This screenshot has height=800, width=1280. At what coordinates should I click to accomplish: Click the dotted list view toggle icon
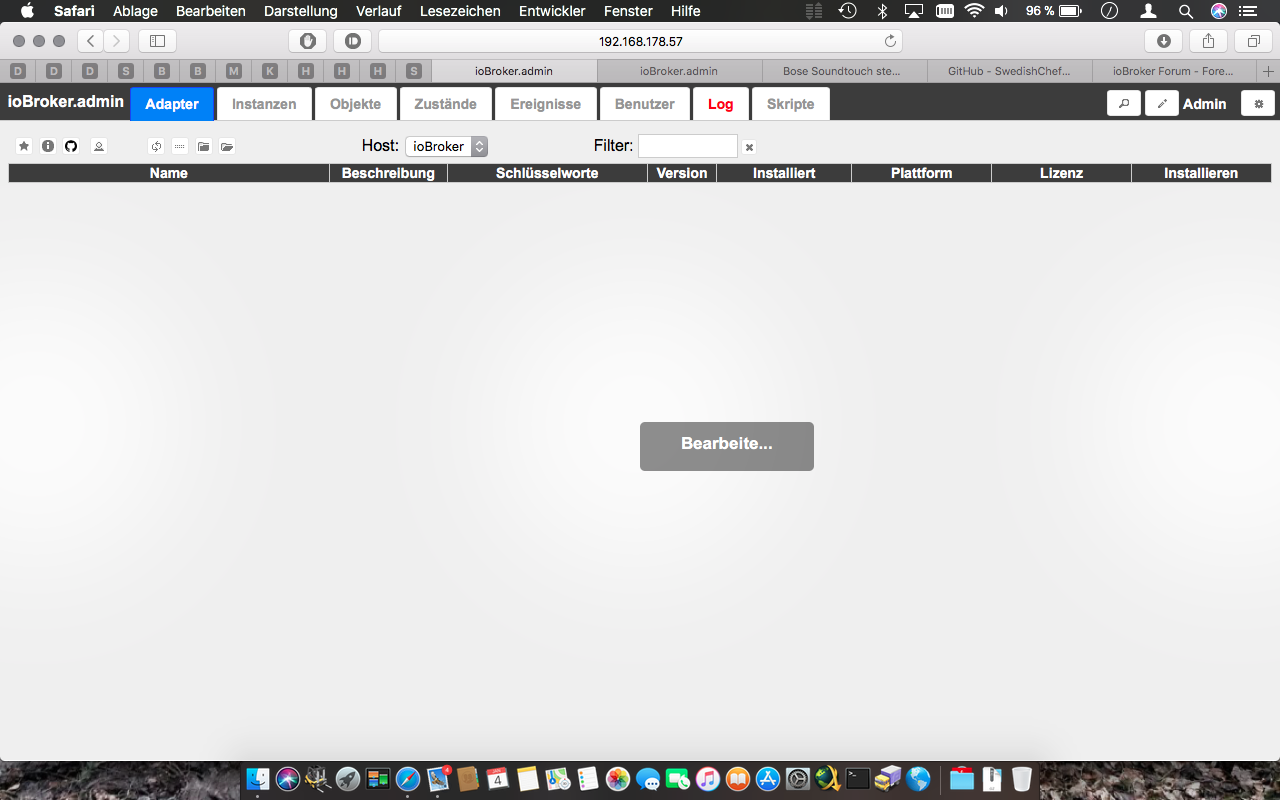point(180,146)
